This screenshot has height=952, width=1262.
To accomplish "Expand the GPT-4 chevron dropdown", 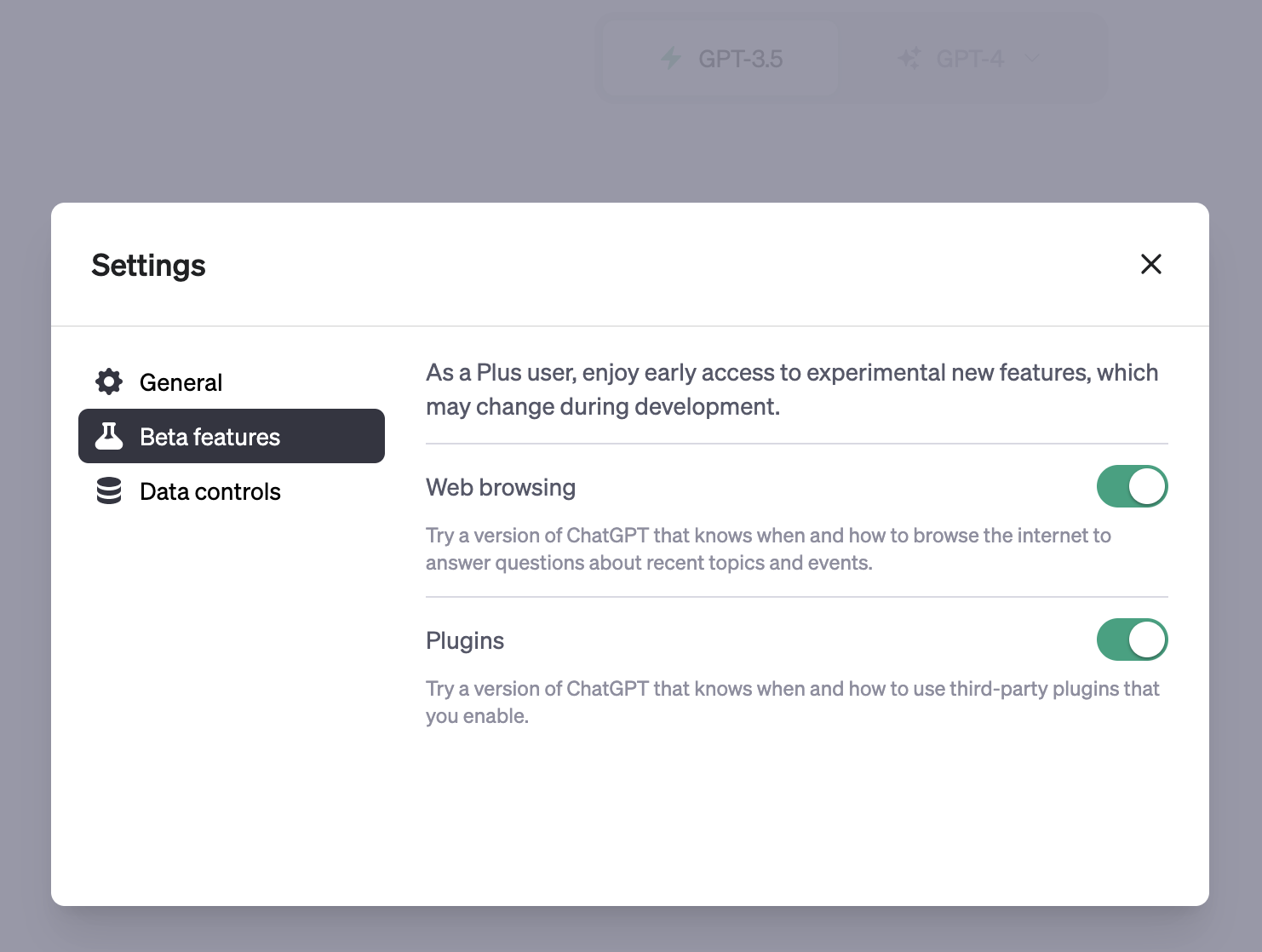I will (1032, 59).
